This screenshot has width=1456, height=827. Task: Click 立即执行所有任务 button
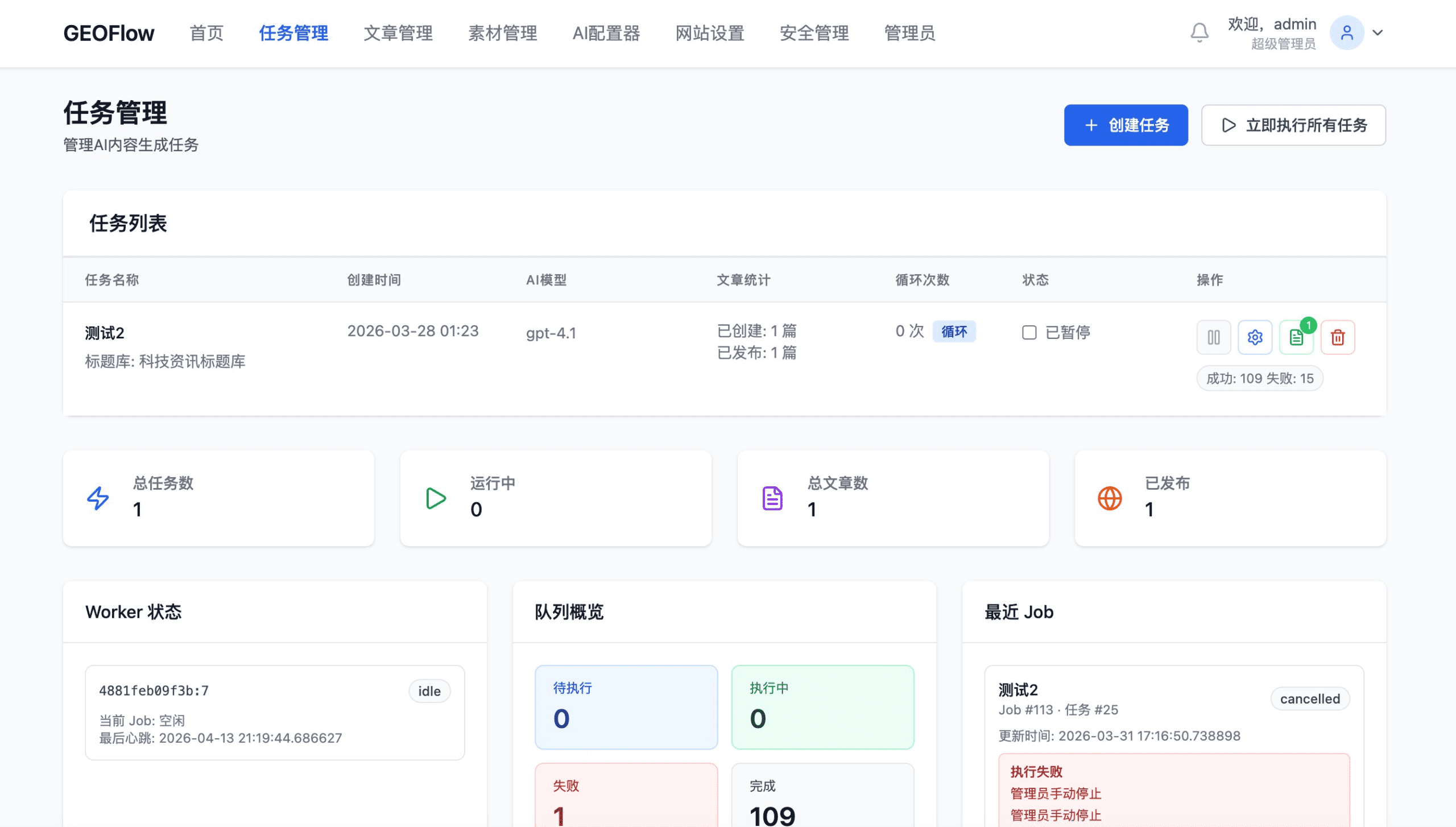(x=1293, y=125)
